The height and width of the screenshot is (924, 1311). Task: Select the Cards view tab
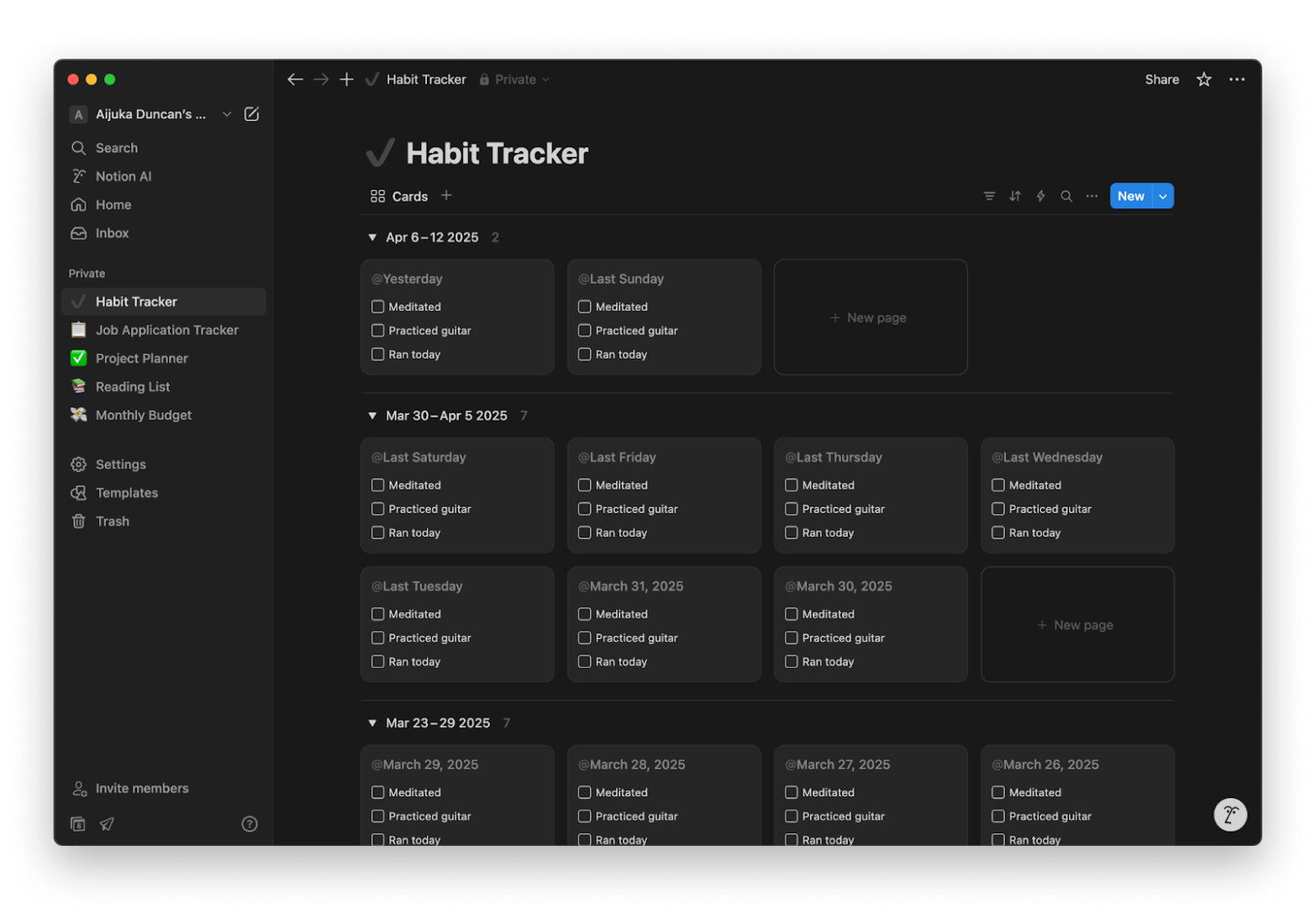399,196
